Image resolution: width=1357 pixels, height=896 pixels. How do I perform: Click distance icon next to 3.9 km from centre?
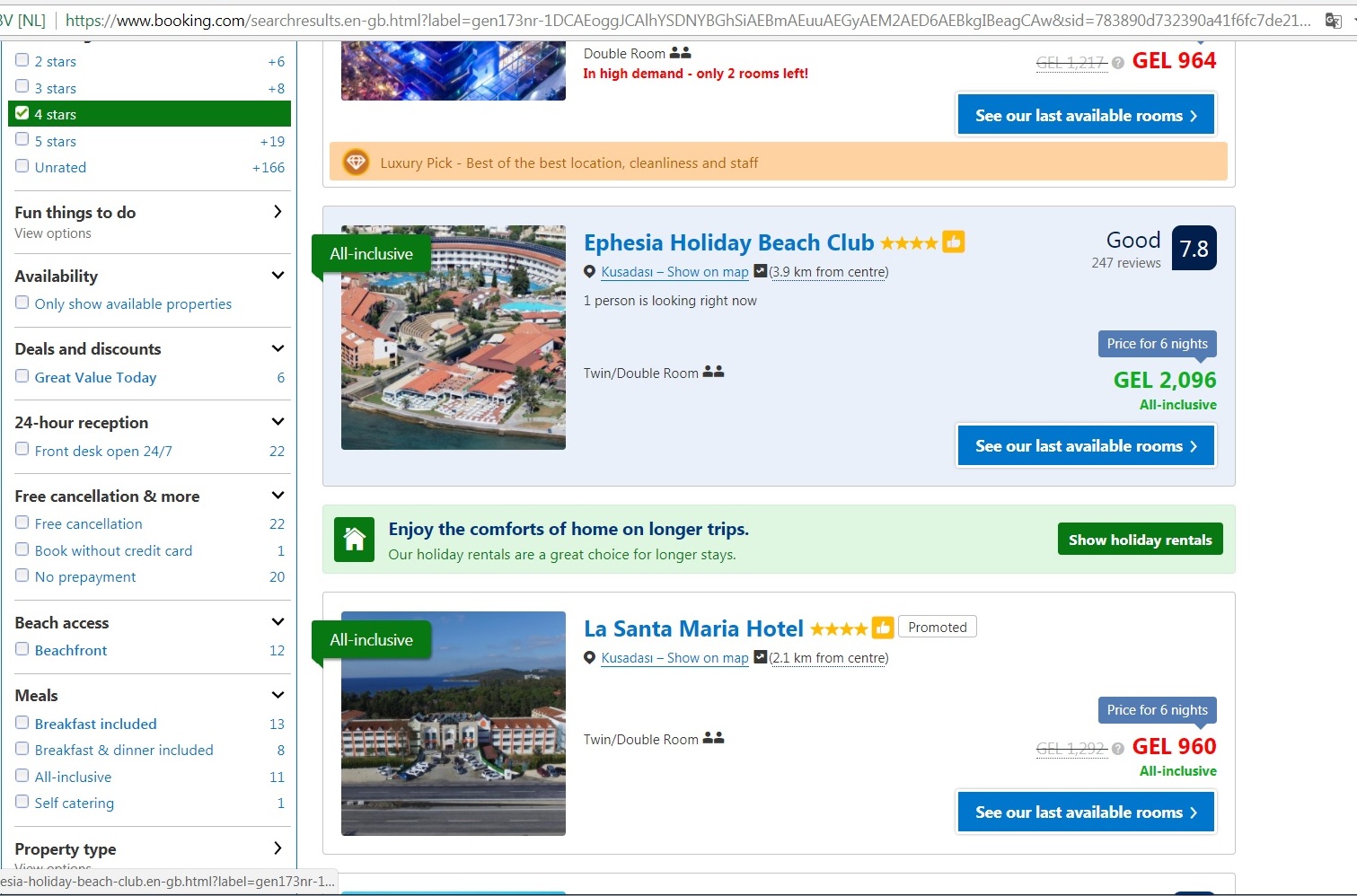(760, 271)
